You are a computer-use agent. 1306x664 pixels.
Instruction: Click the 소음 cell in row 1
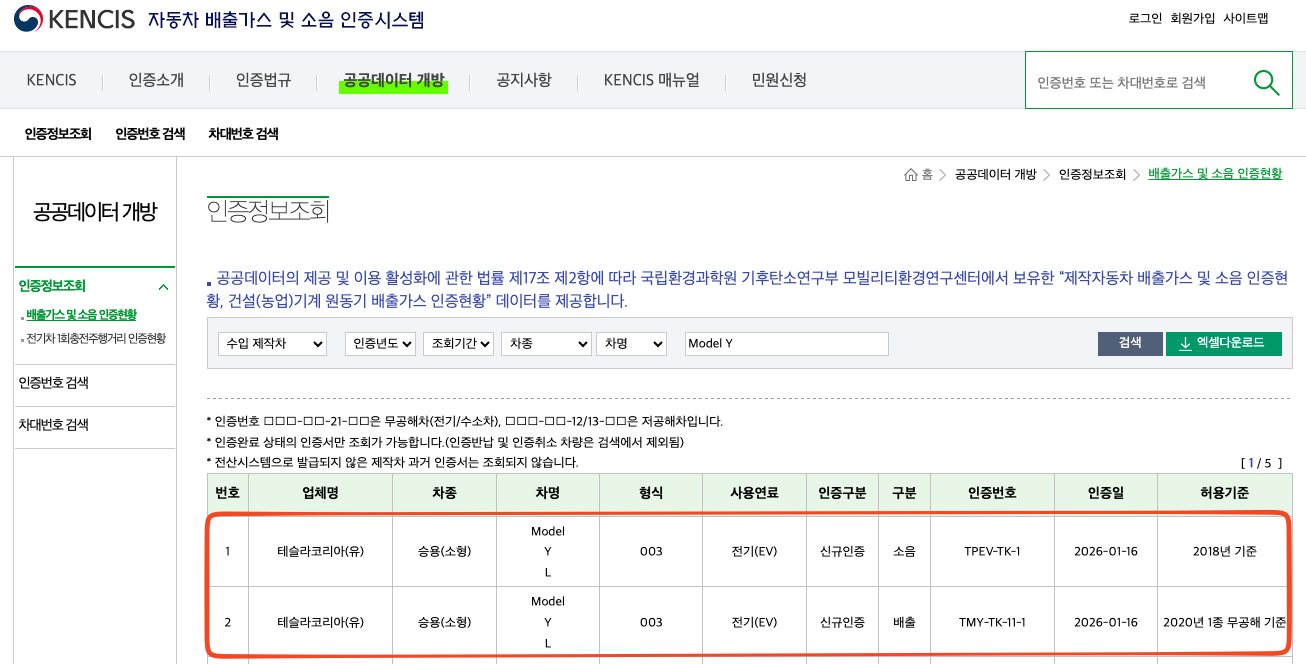point(904,551)
